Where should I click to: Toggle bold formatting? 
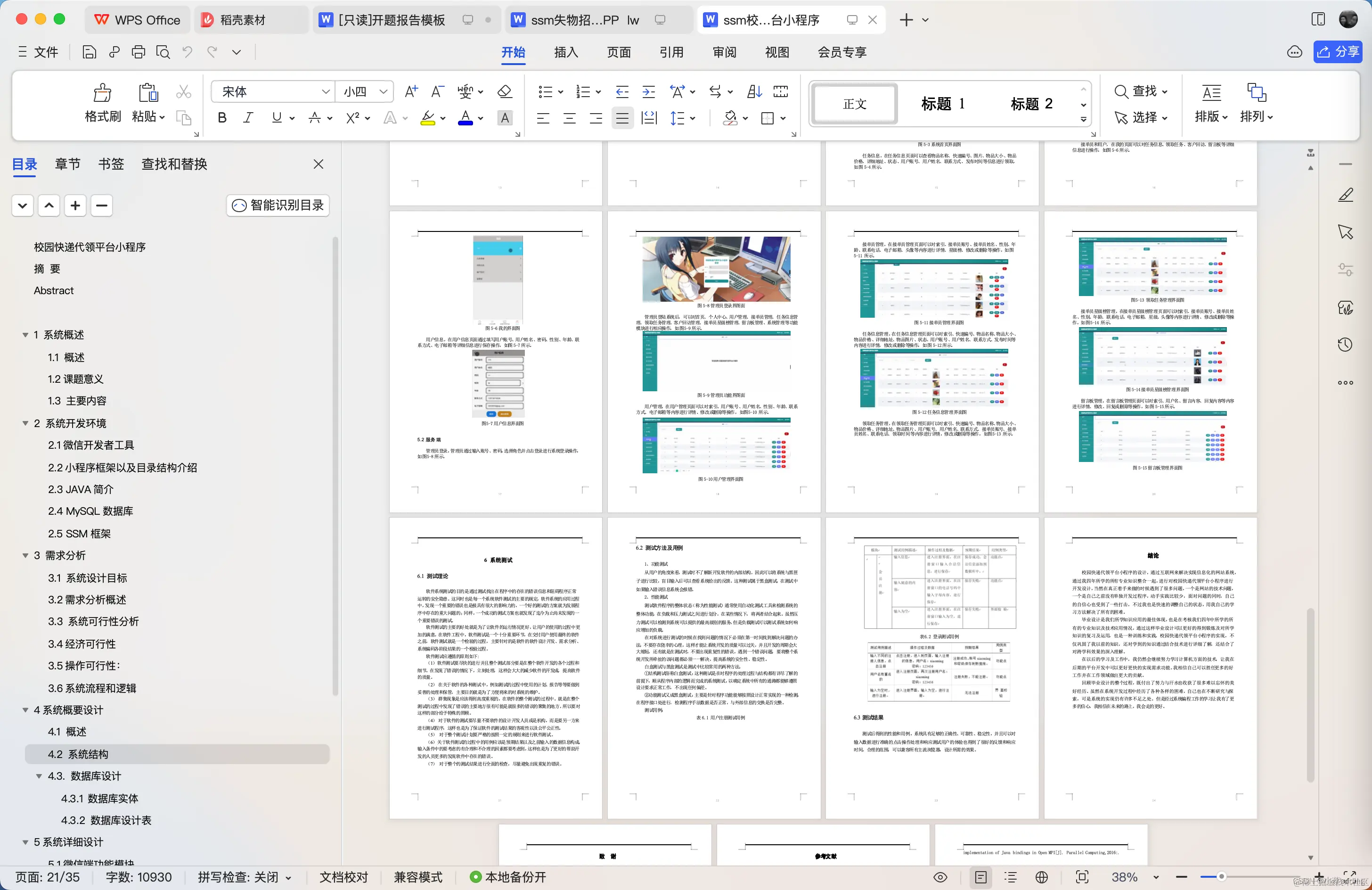pos(221,118)
